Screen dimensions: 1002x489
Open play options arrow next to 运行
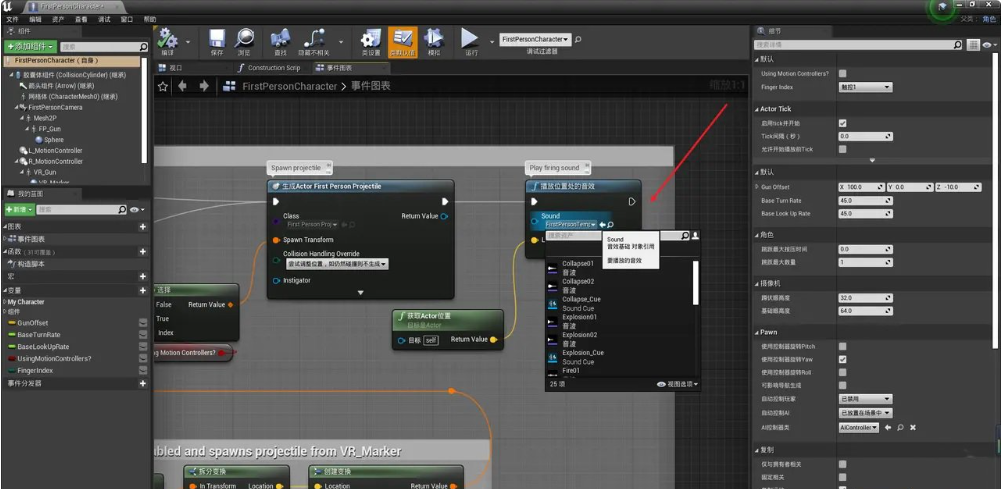tap(491, 42)
